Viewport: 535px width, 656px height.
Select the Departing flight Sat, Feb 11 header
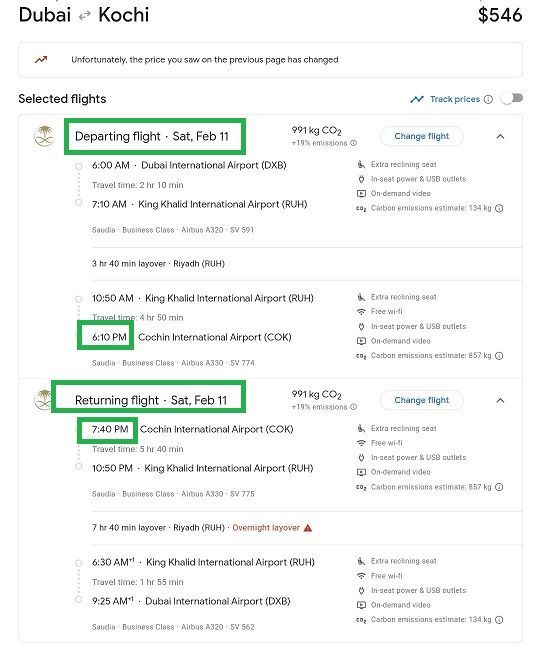[152, 136]
